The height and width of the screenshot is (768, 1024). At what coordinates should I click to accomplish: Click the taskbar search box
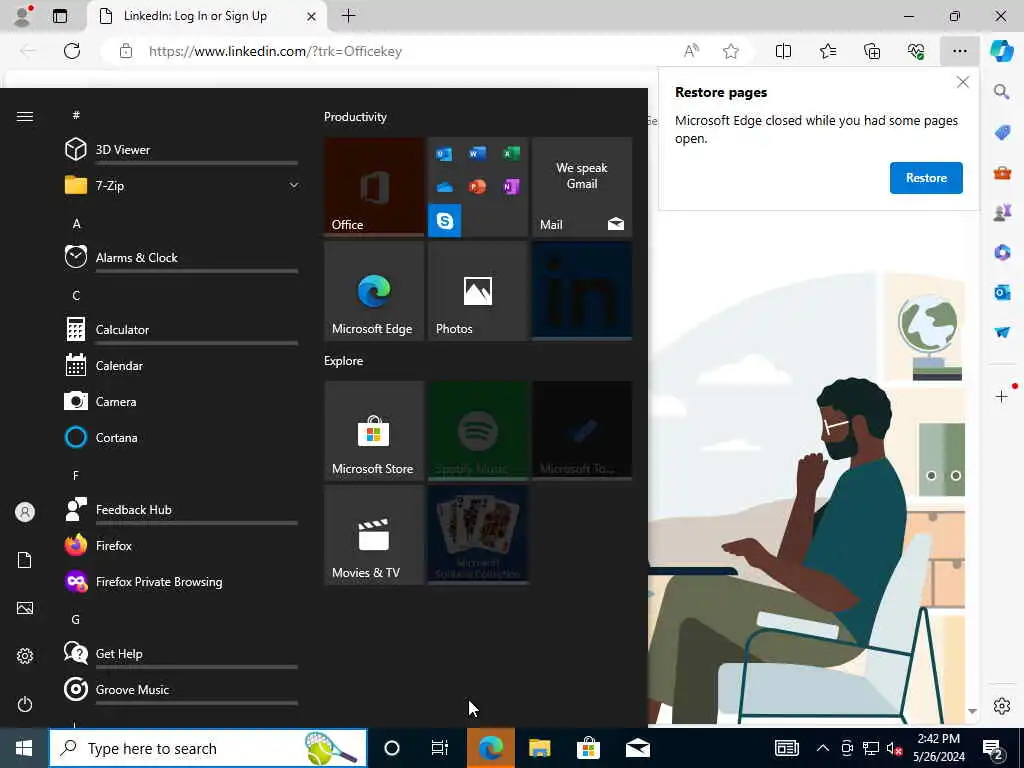pyautogui.click(x=208, y=748)
